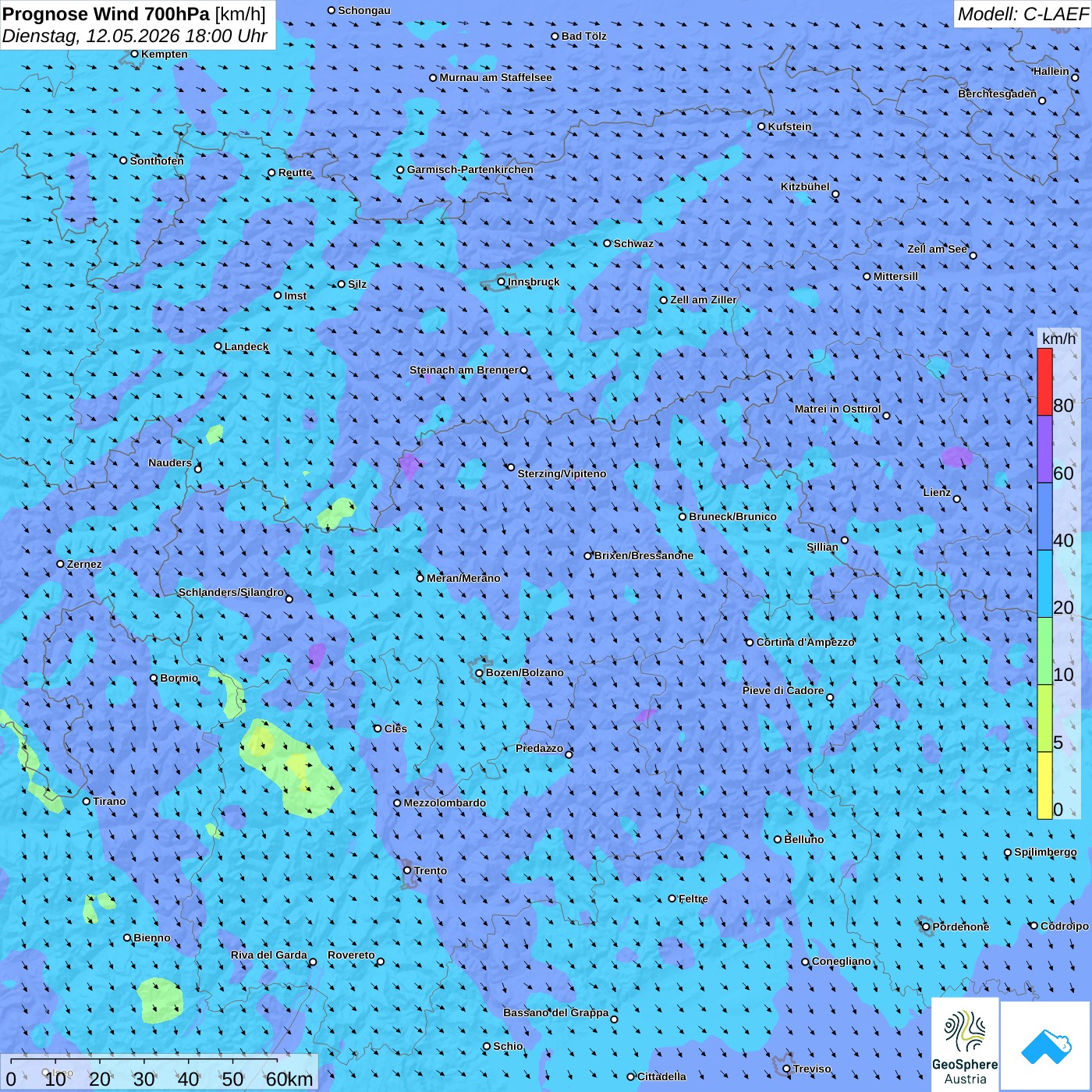Select the Treviso city marker
Image resolution: width=1092 pixels, height=1092 pixels.
[787, 1069]
